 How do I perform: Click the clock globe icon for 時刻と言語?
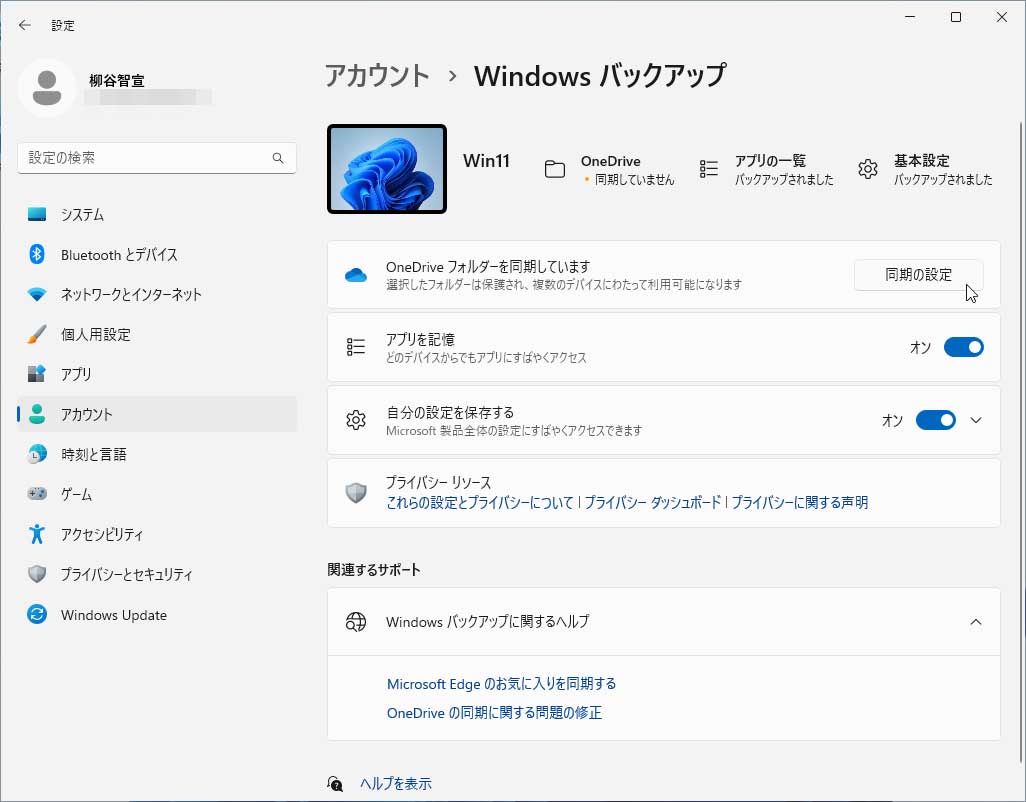tap(37, 454)
